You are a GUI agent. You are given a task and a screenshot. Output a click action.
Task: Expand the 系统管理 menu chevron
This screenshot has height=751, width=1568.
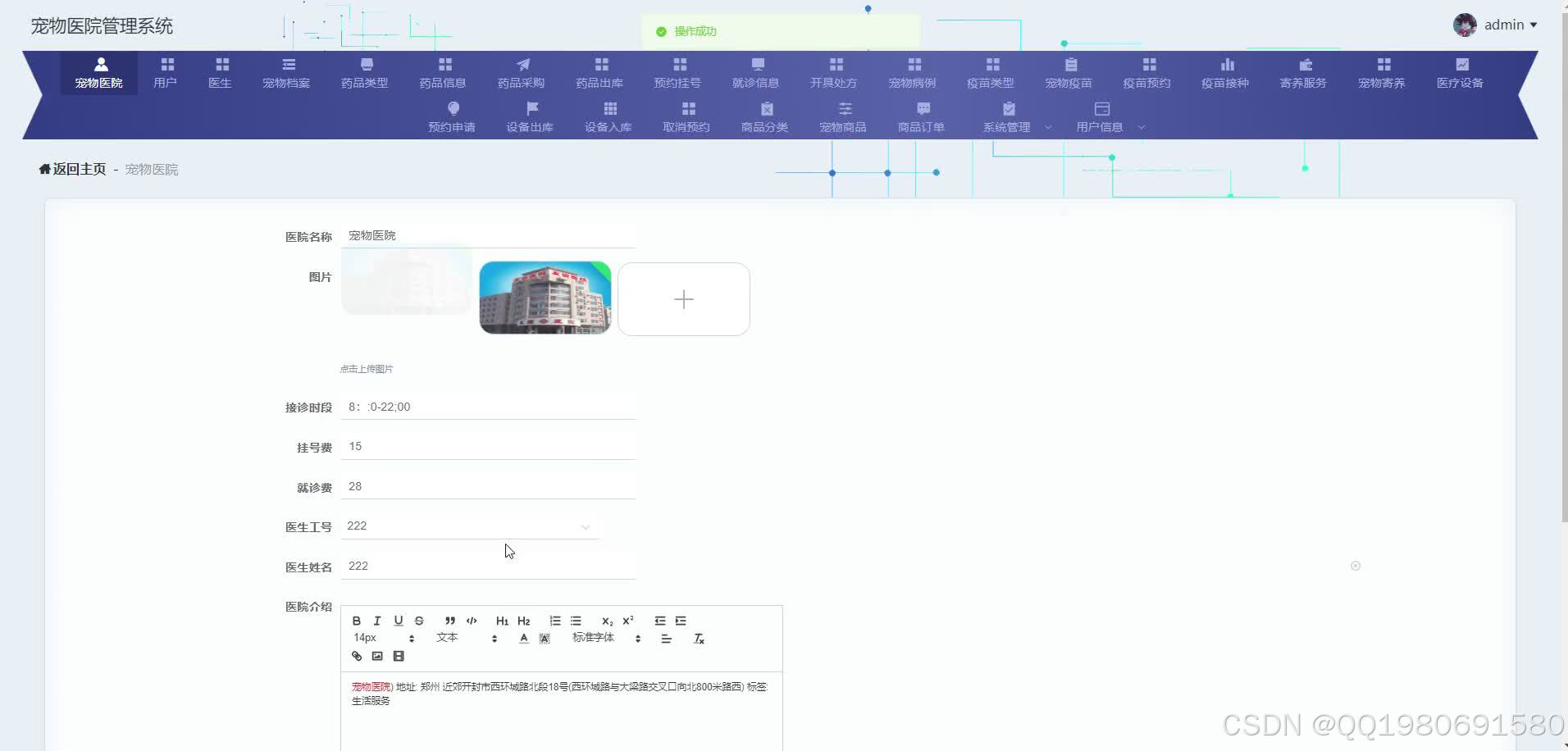1048,128
